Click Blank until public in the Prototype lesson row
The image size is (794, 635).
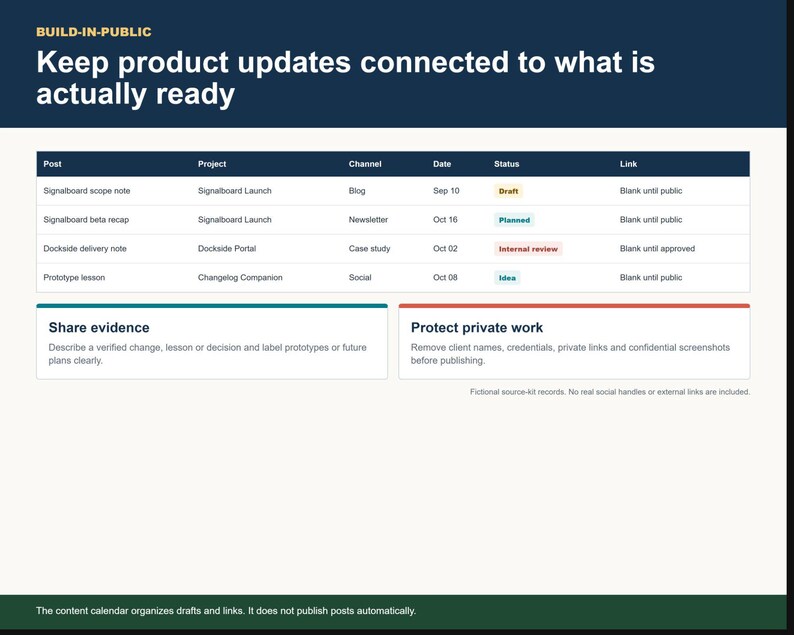click(651, 277)
